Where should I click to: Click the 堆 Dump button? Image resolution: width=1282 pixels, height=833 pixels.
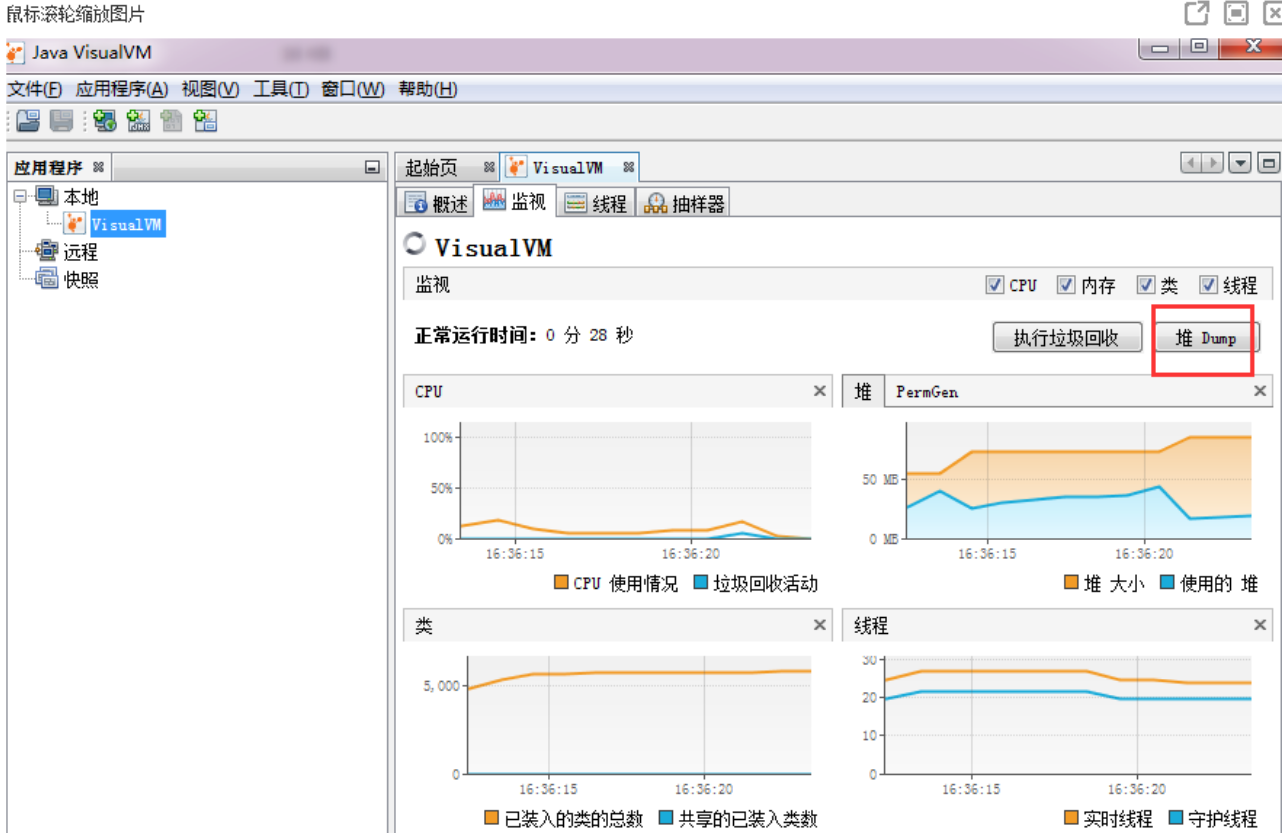1205,338
